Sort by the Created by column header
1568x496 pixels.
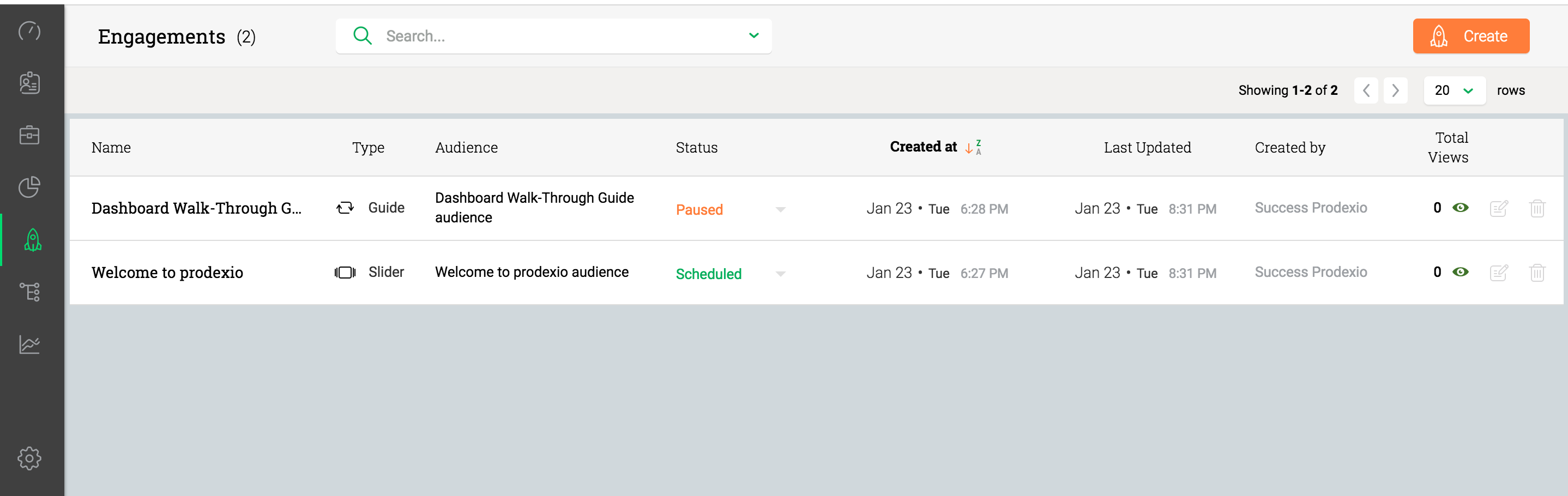(1290, 147)
